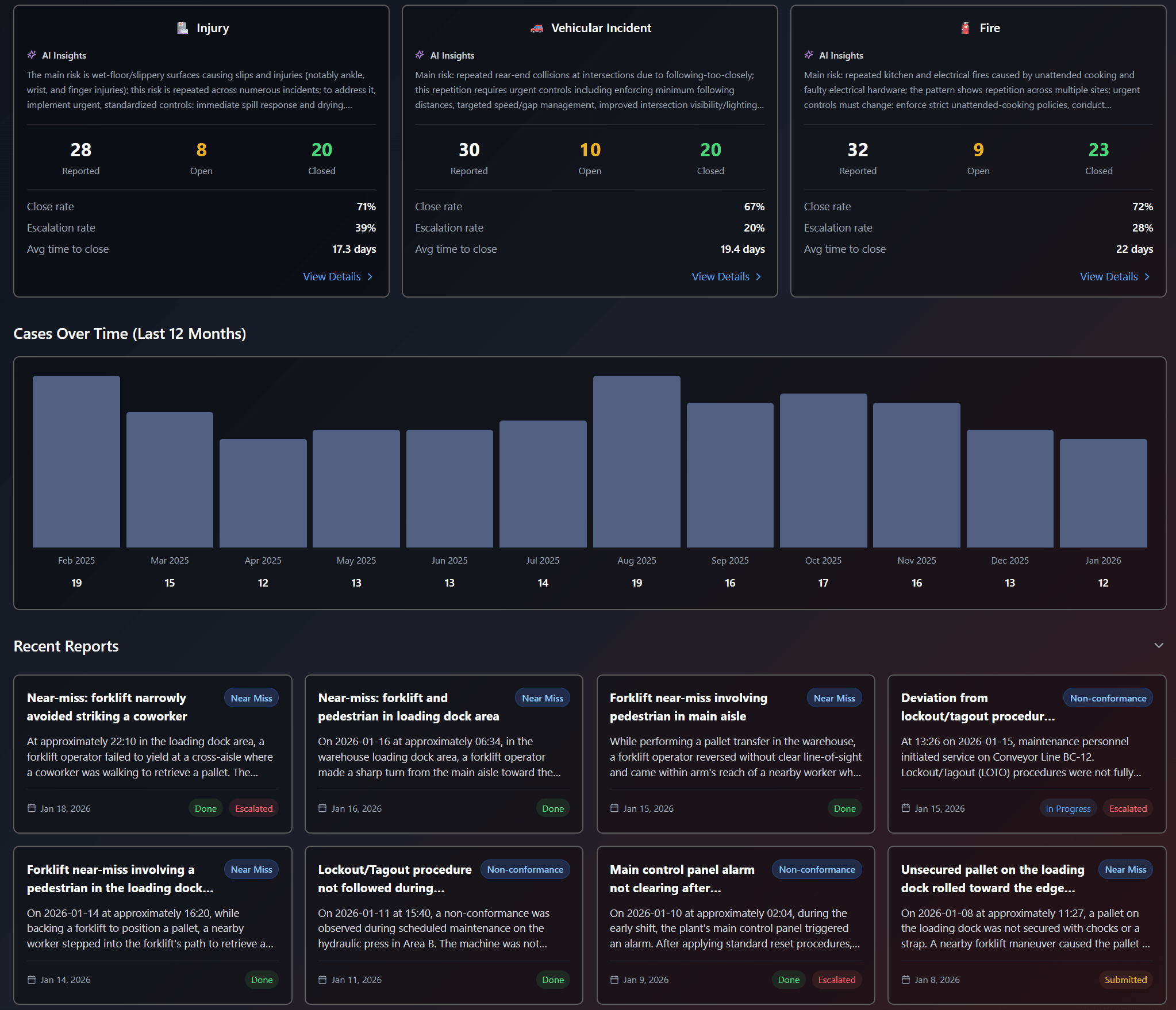Viewport: 1176px width, 1010px height.
Task: Toggle the Near Miss tag on forklift coworker report
Action: pos(251,697)
